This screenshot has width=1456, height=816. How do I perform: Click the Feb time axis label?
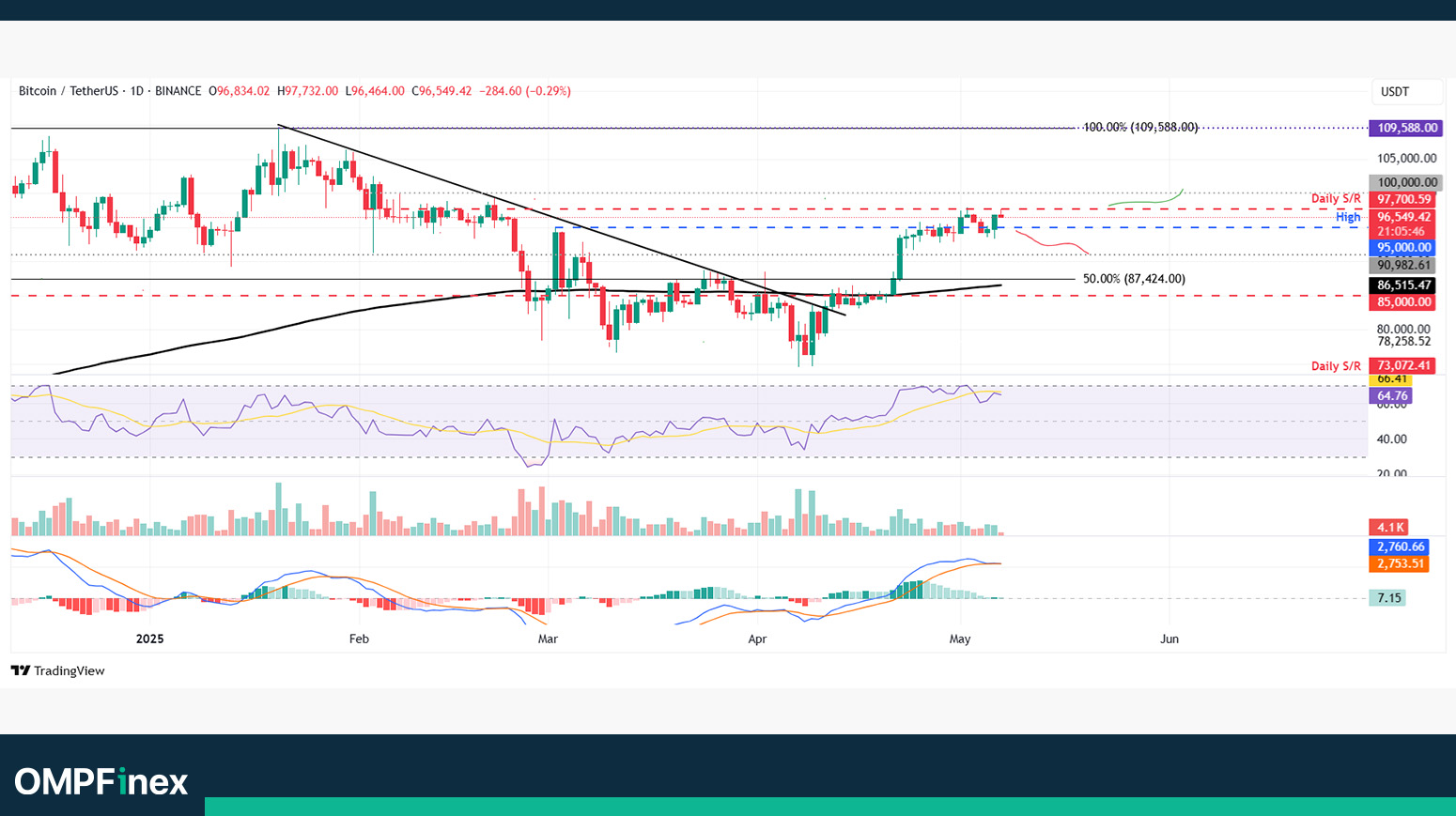point(359,639)
